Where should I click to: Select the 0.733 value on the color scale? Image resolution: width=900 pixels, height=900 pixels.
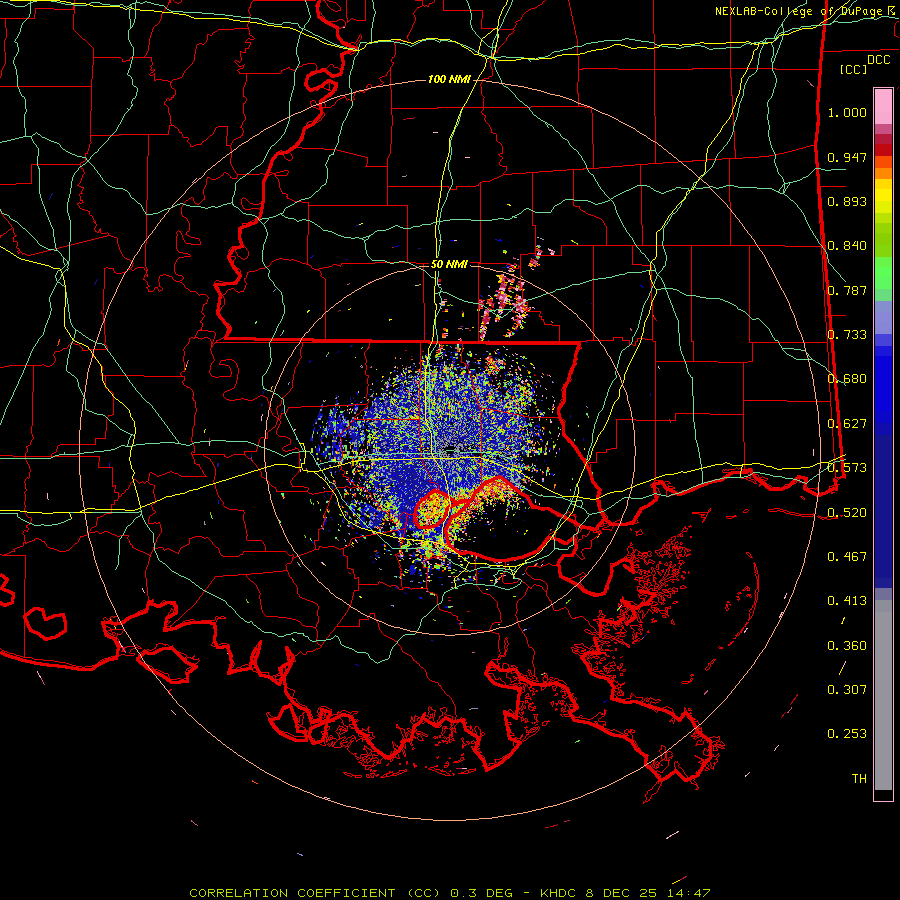click(x=847, y=335)
